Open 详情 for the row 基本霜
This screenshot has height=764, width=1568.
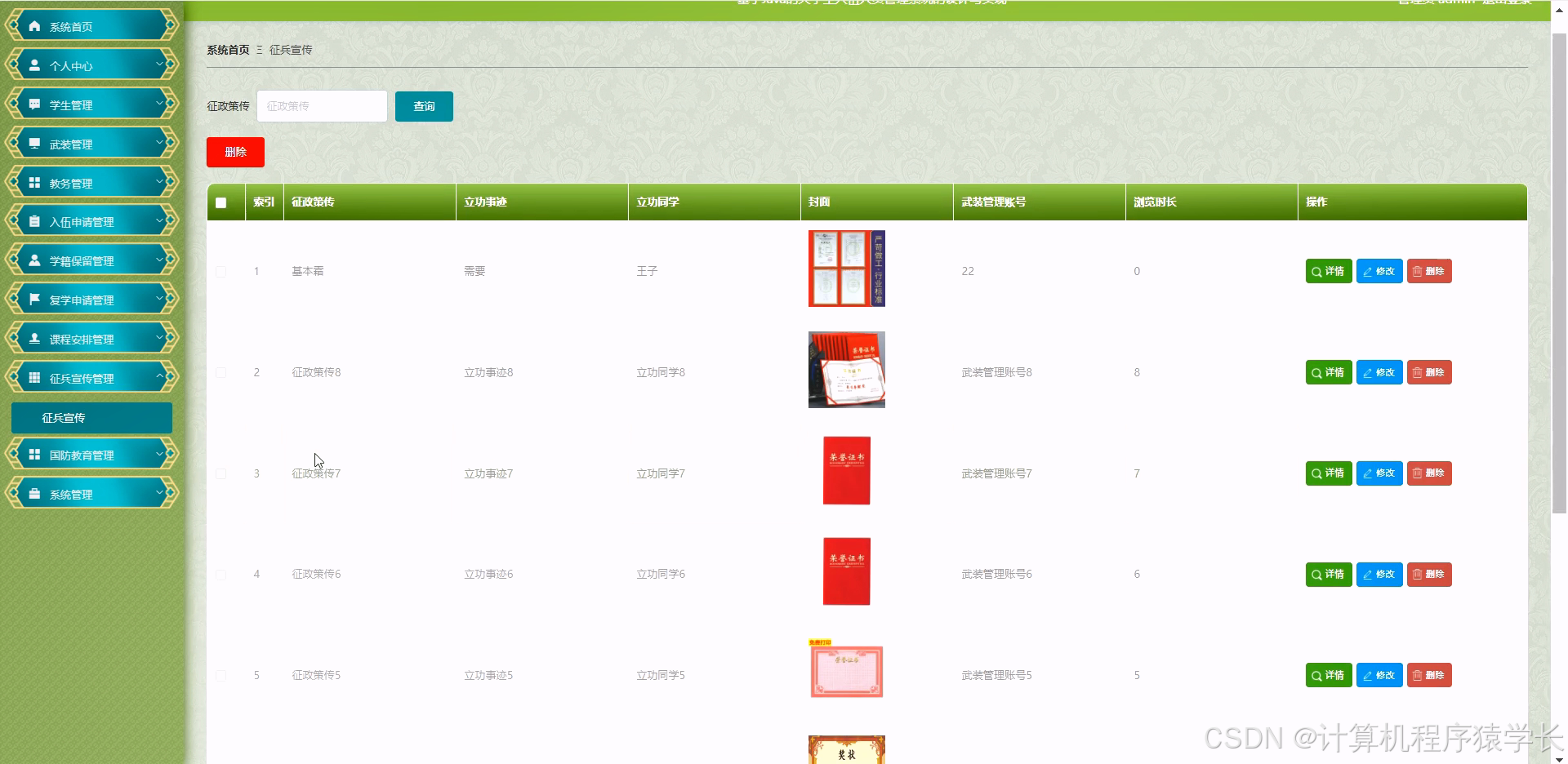click(1329, 271)
